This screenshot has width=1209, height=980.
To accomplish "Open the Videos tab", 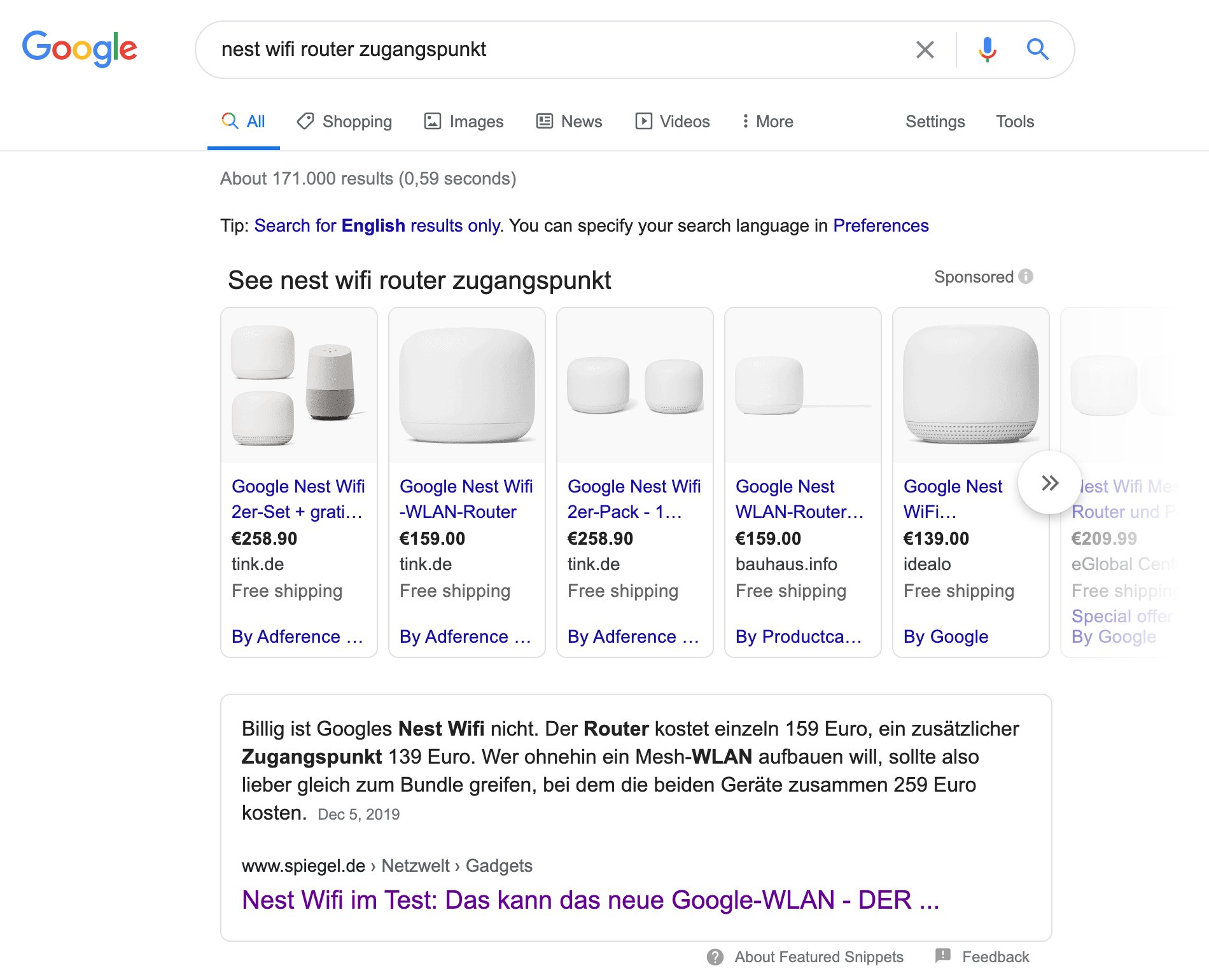I will pos(673,122).
